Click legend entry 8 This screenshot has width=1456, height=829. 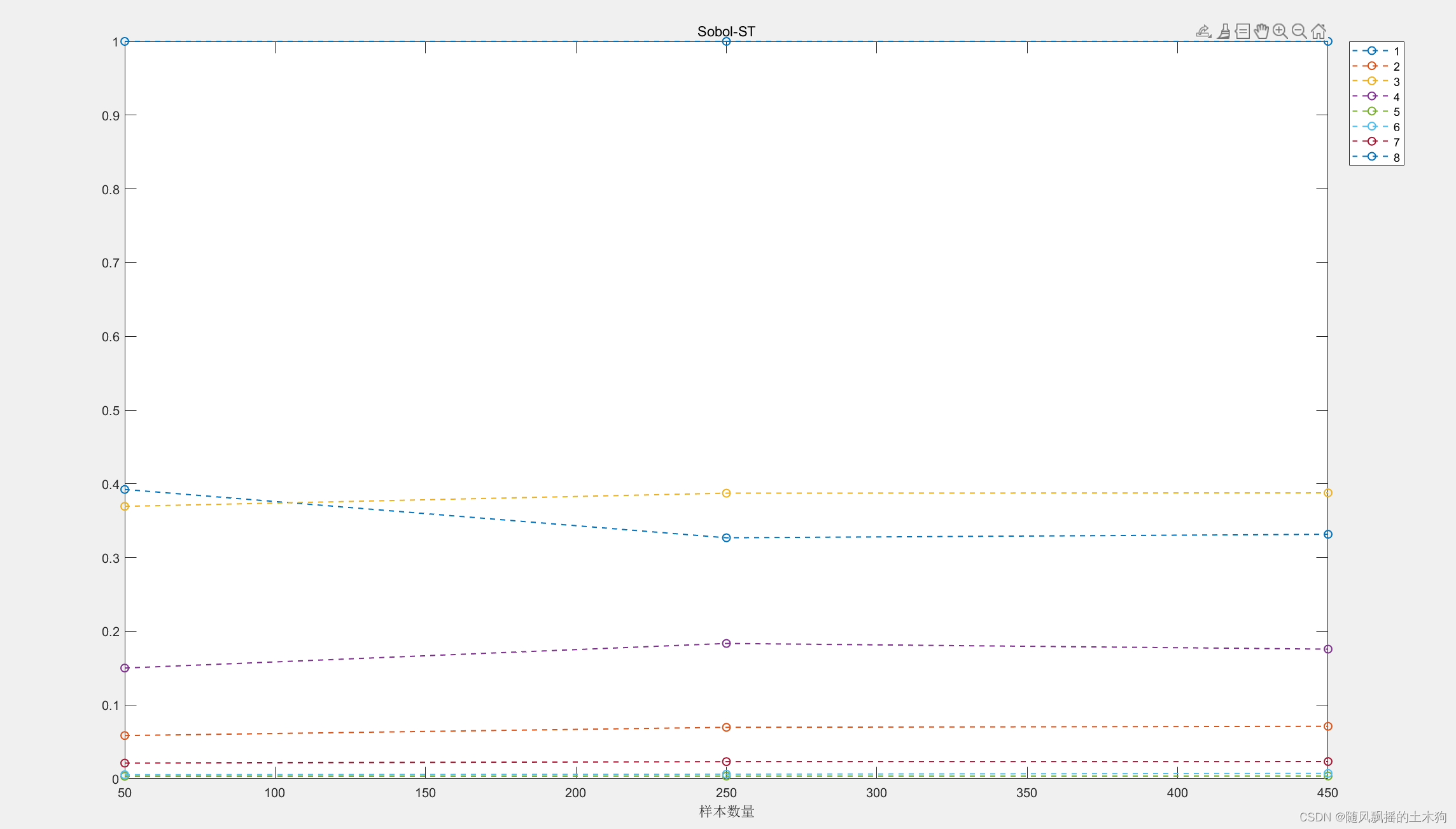coord(1376,157)
